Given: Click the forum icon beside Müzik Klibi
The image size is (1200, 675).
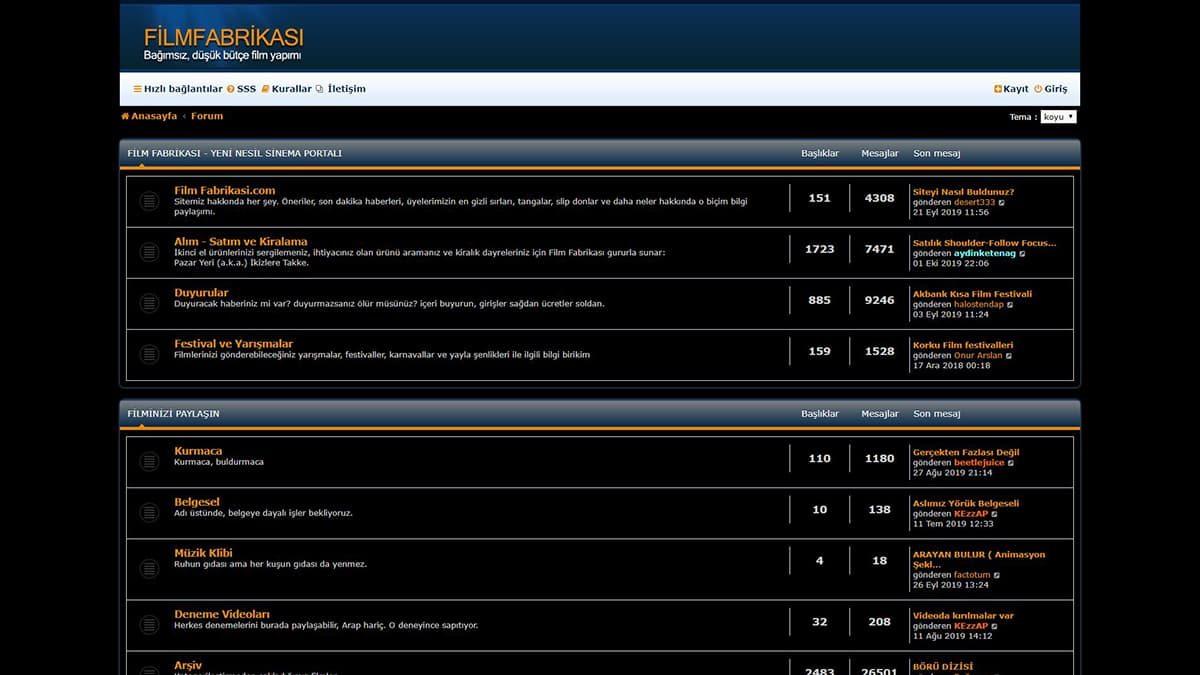Looking at the screenshot, I should pyautogui.click(x=149, y=569).
